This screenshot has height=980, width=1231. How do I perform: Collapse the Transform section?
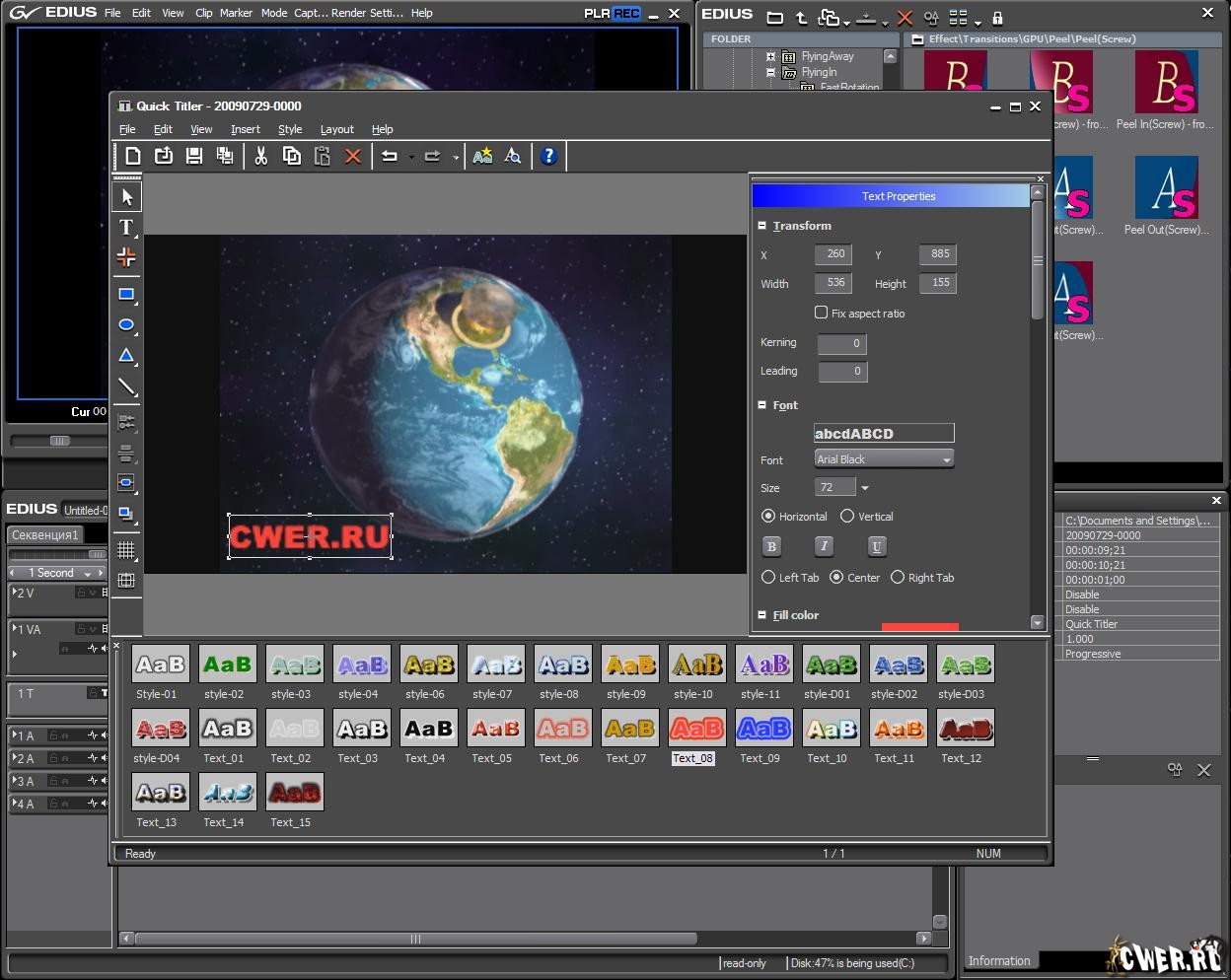[x=761, y=226]
